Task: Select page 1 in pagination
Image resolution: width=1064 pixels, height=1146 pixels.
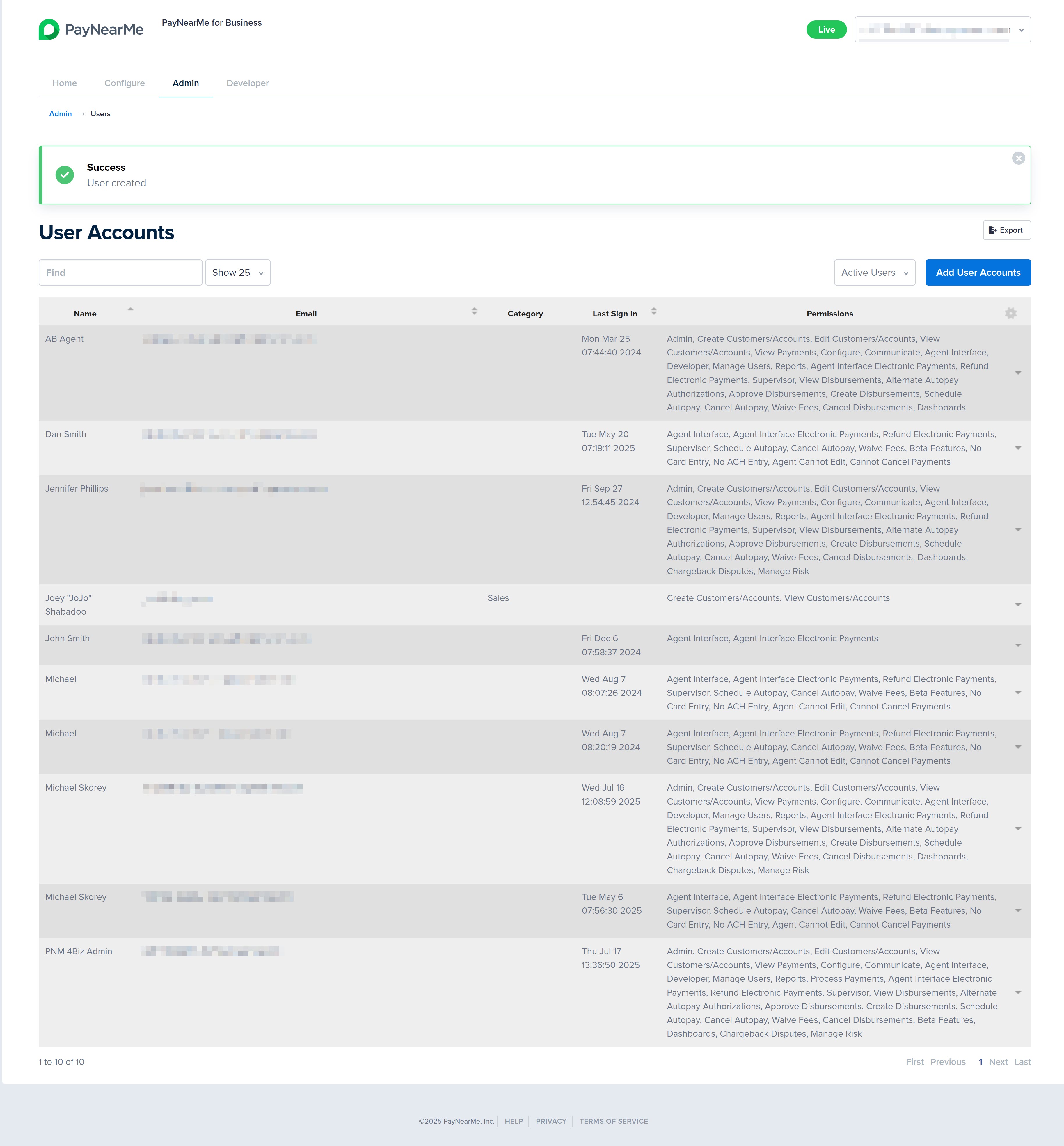Action: tap(980, 1062)
